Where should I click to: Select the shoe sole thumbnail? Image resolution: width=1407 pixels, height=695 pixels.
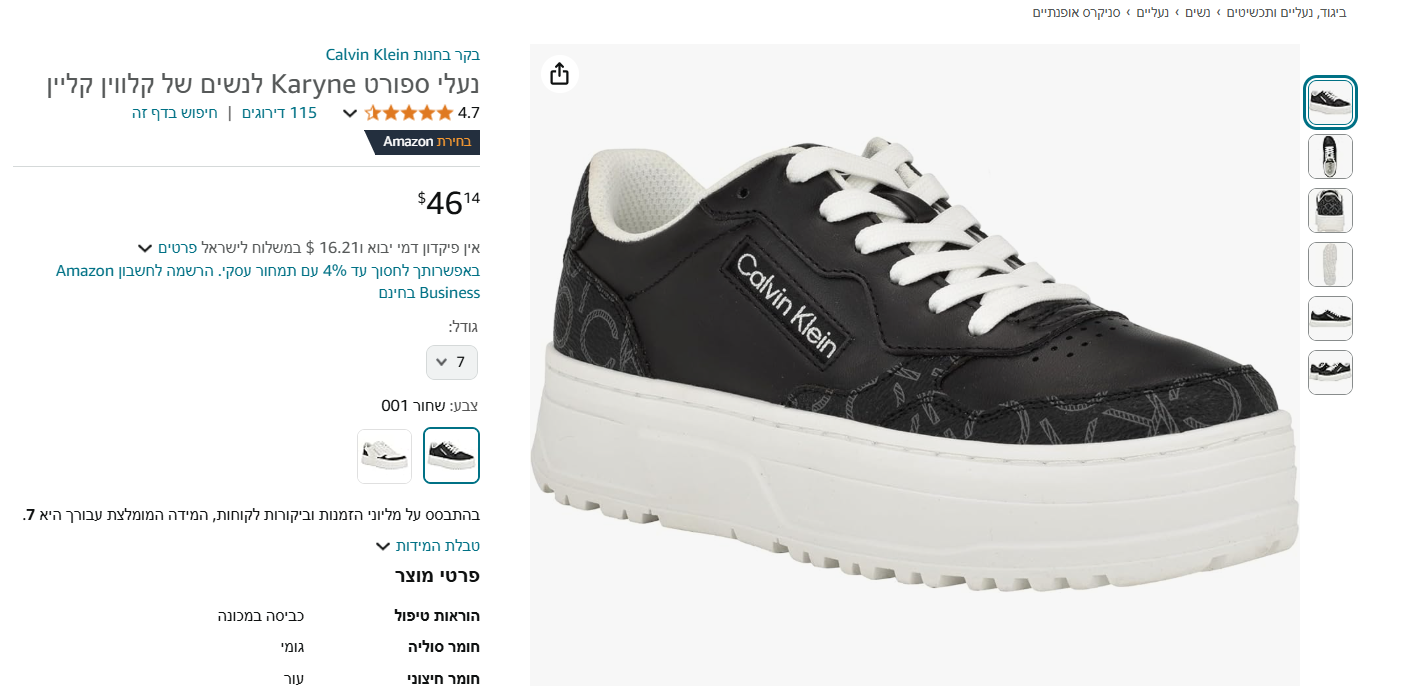click(x=1330, y=264)
